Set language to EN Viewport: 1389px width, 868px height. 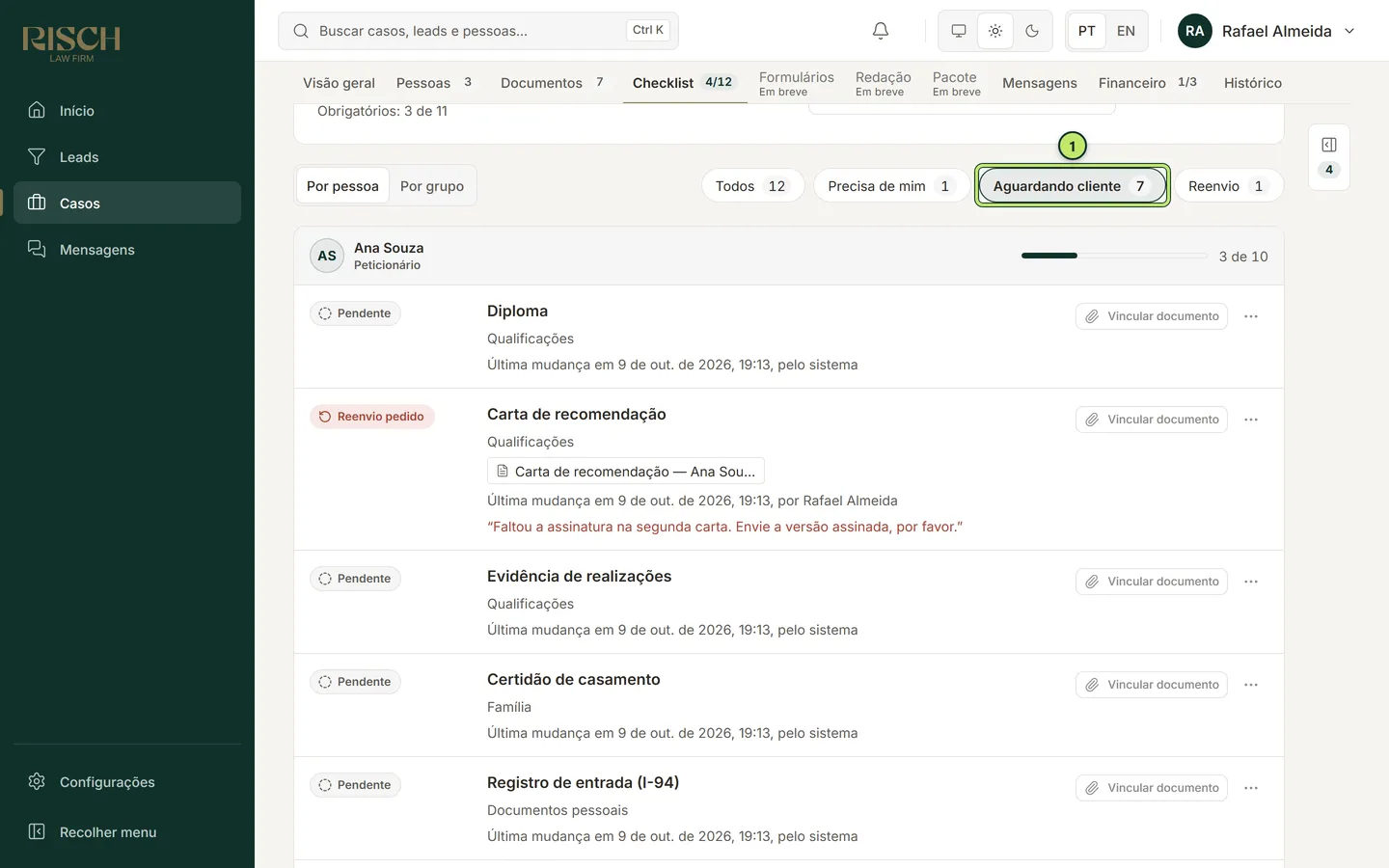[x=1126, y=31]
